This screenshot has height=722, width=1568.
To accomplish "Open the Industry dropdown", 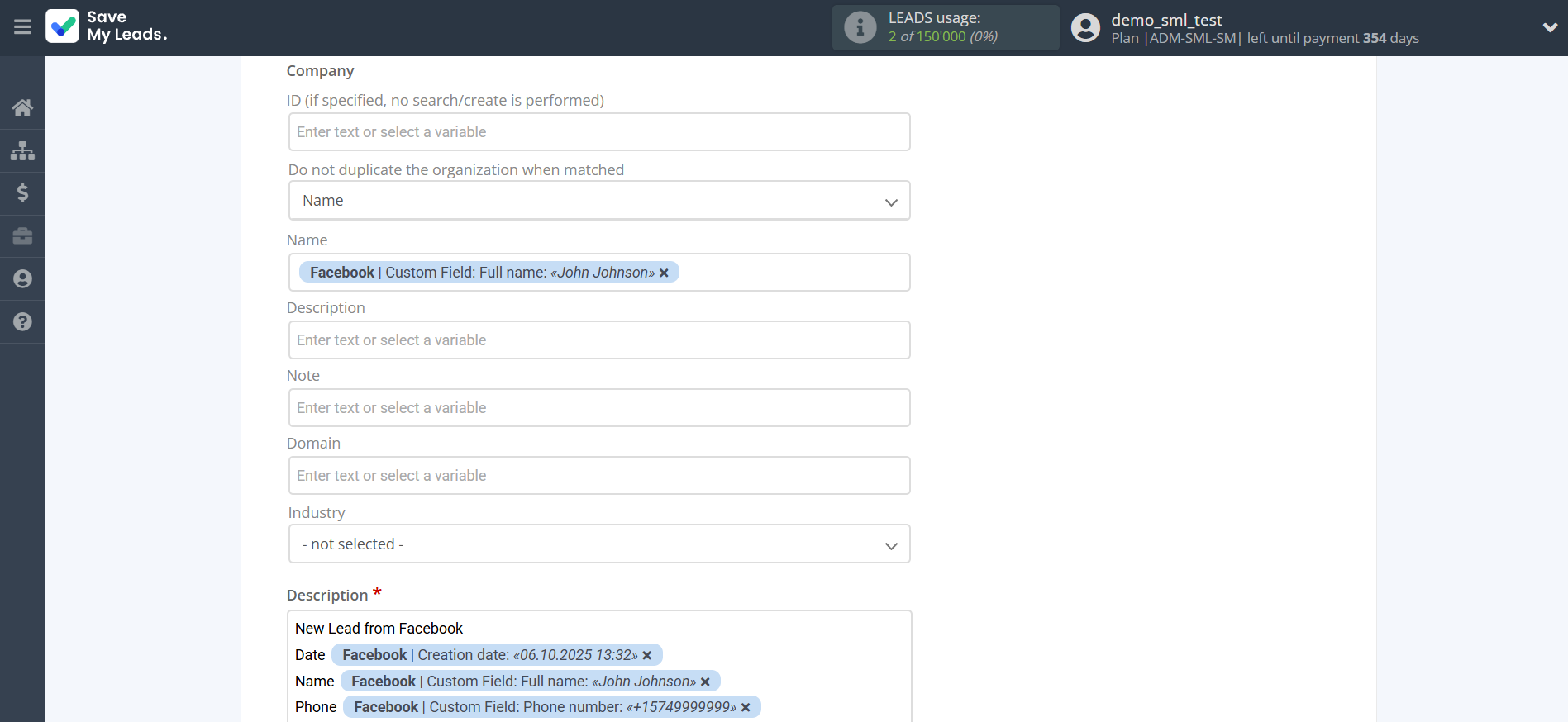I will [599, 544].
